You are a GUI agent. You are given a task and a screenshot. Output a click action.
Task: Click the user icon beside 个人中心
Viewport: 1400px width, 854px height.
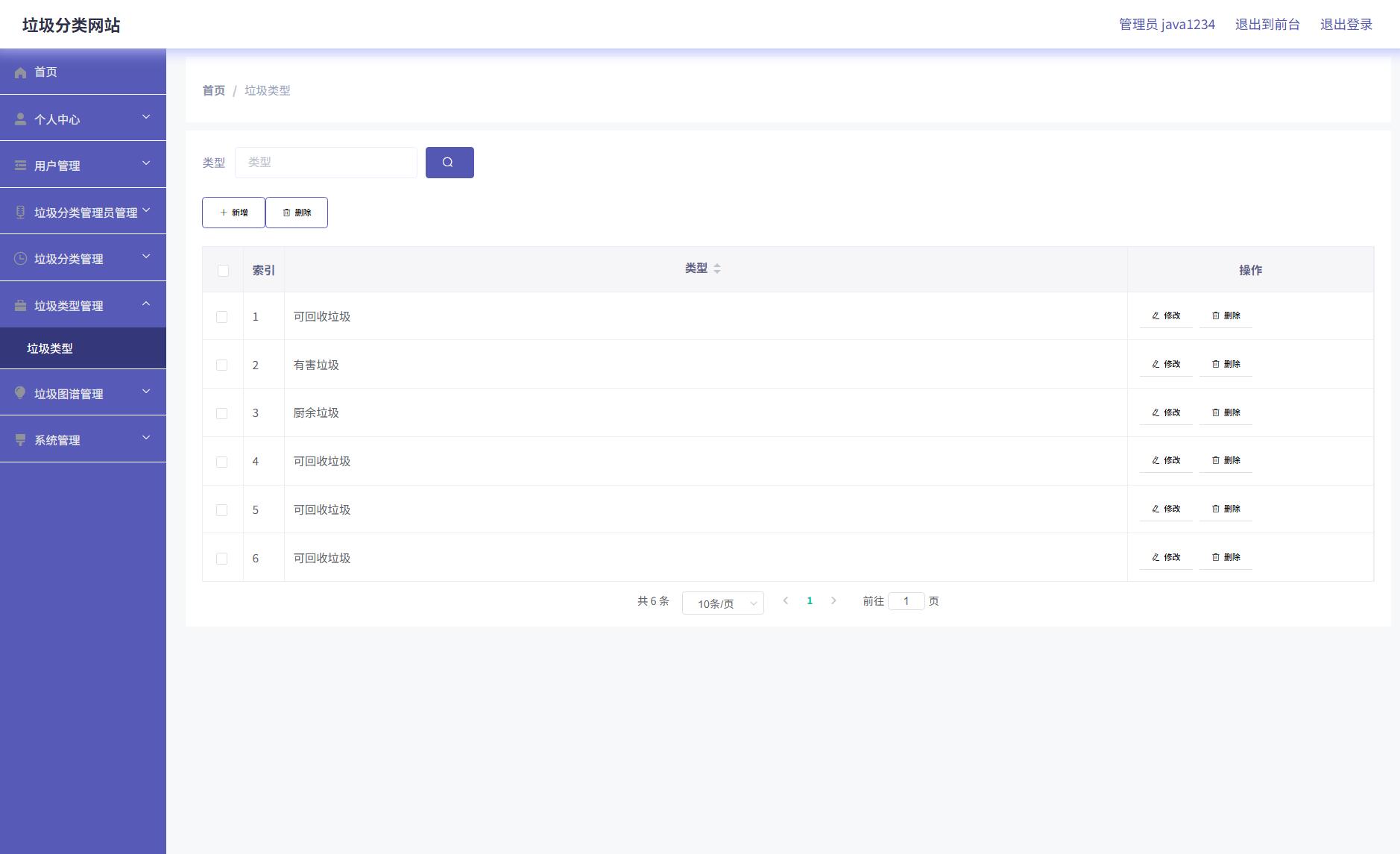click(x=21, y=119)
